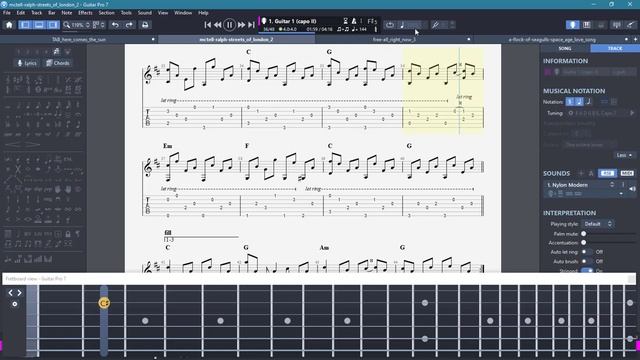Open the Sound menu
Viewport: 640px width, 360px height.
pos(144,13)
